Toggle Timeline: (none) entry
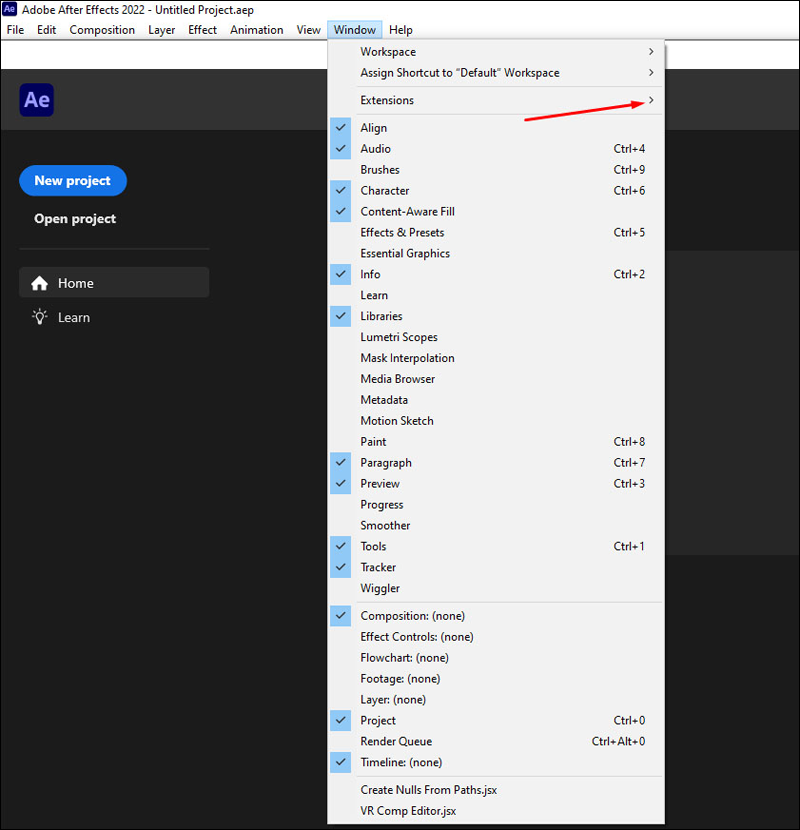Viewport: 800px width, 830px height. pyautogui.click(x=496, y=762)
